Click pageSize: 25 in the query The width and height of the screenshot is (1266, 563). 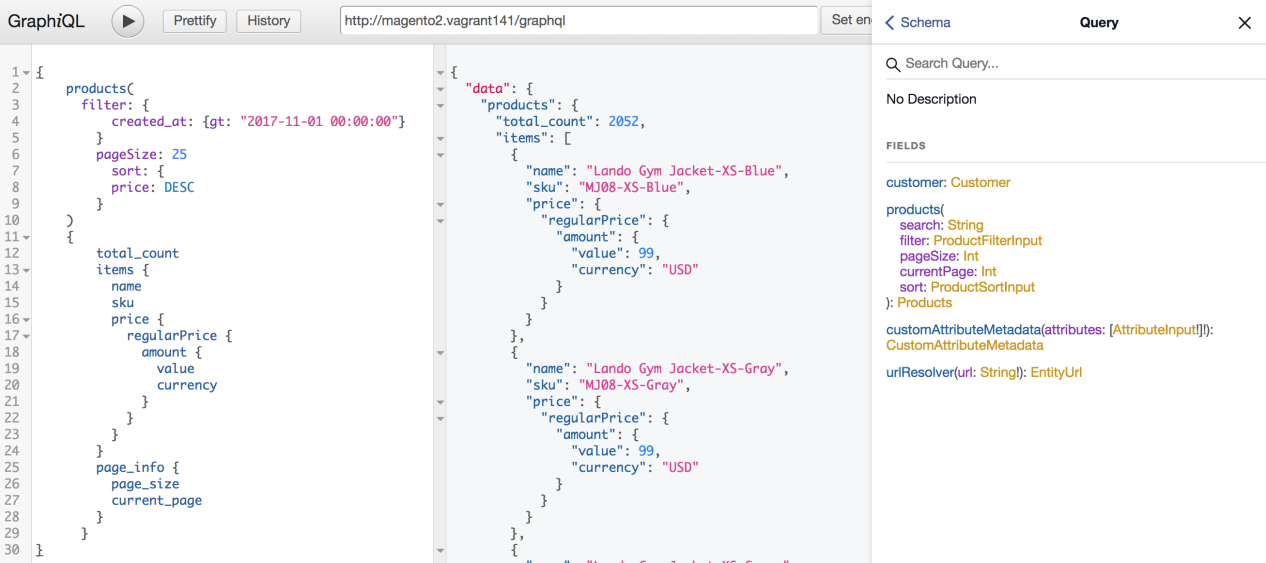[x=141, y=155]
